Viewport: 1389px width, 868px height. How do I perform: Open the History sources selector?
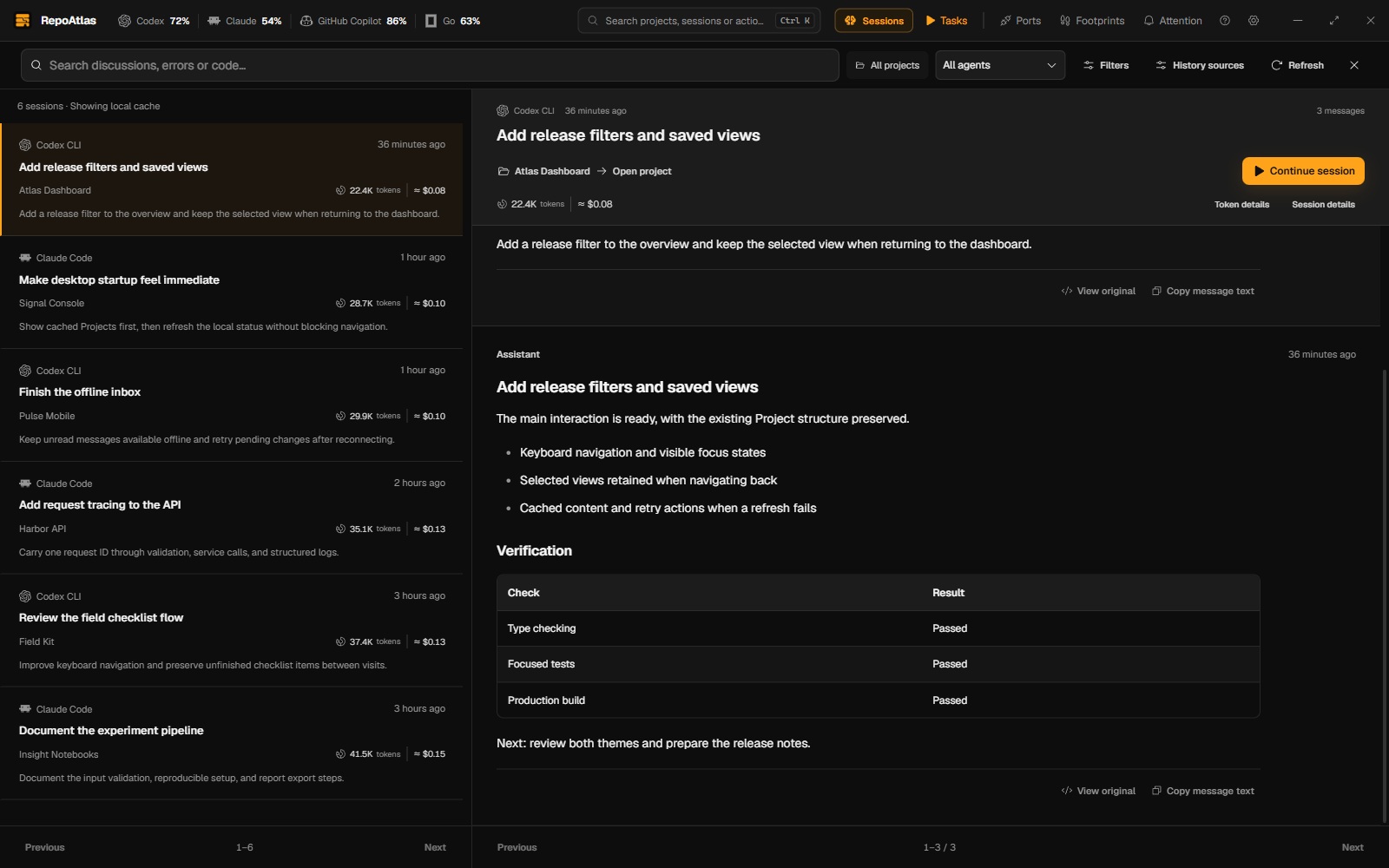click(x=1200, y=65)
